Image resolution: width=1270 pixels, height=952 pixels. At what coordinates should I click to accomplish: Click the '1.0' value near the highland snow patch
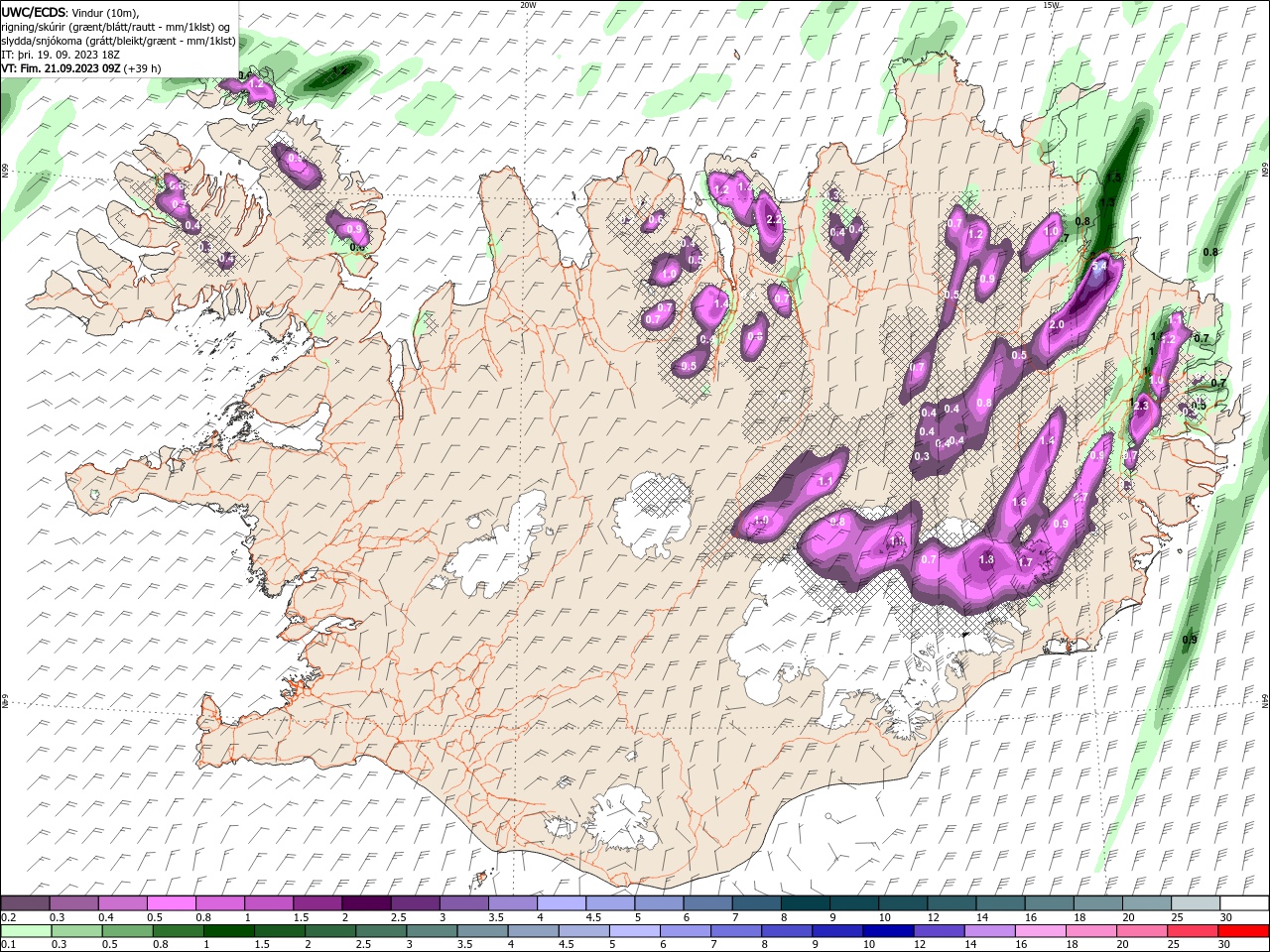coord(762,521)
